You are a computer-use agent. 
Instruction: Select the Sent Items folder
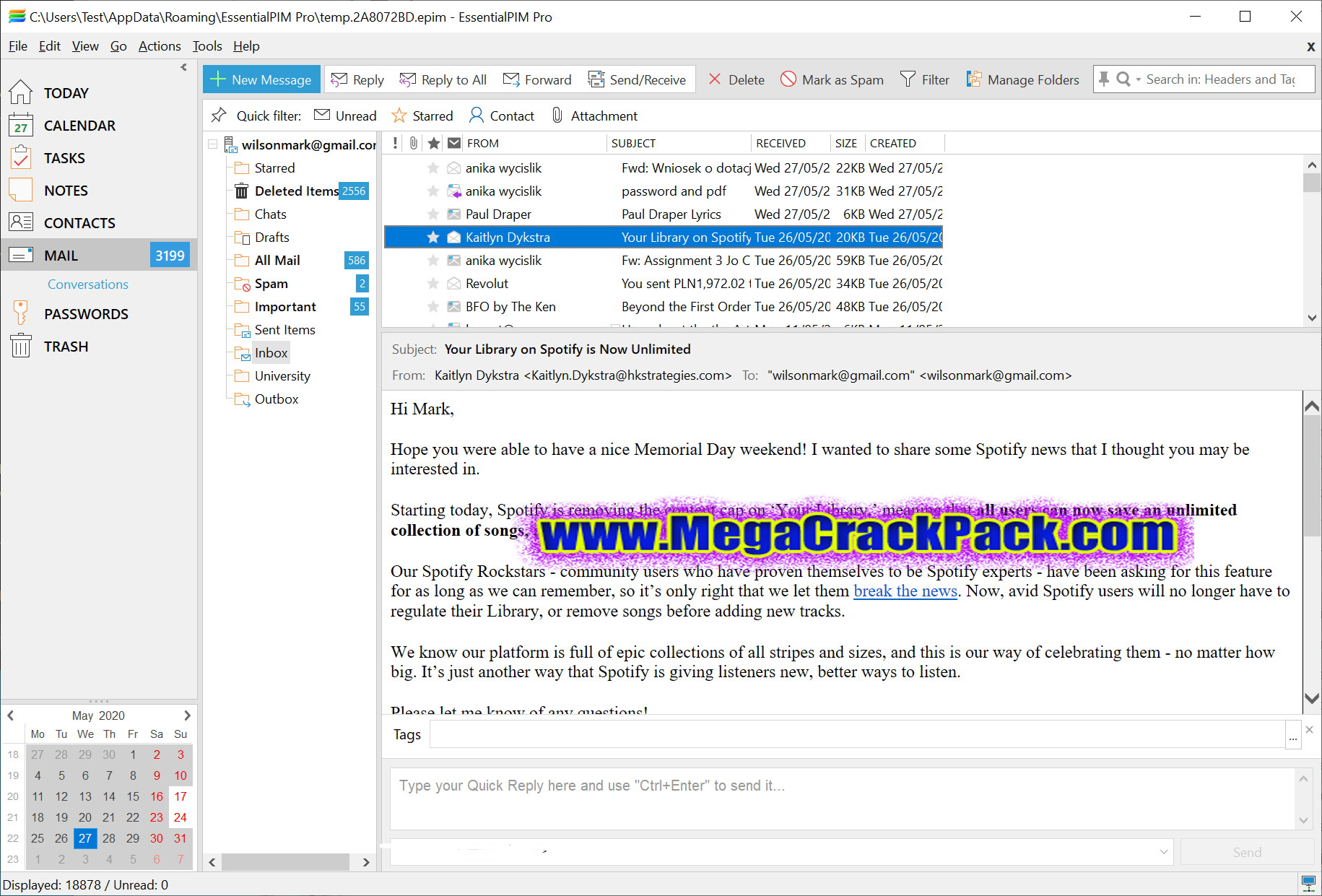pos(284,330)
